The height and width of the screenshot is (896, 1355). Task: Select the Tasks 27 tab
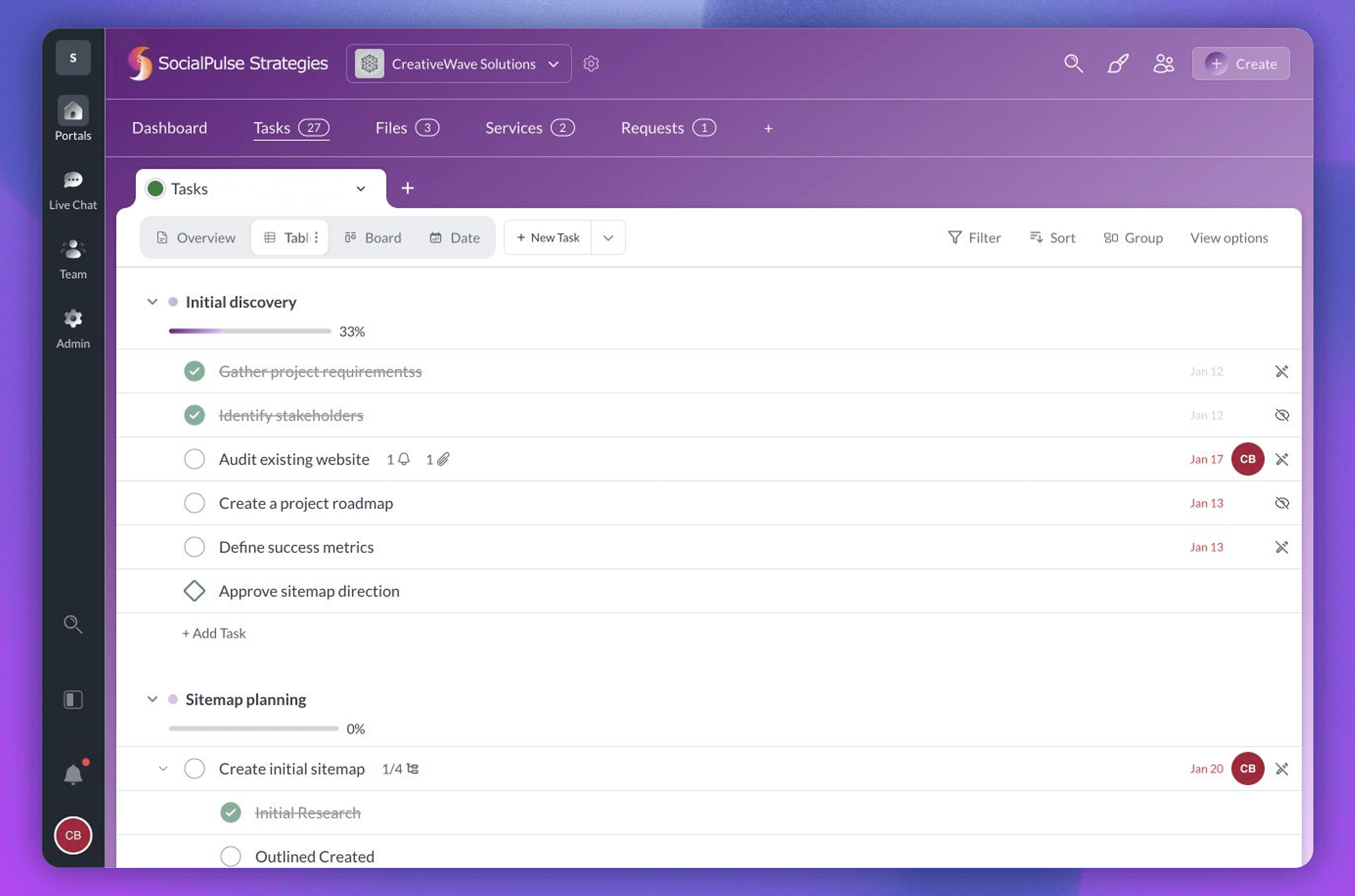click(x=291, y=128)
